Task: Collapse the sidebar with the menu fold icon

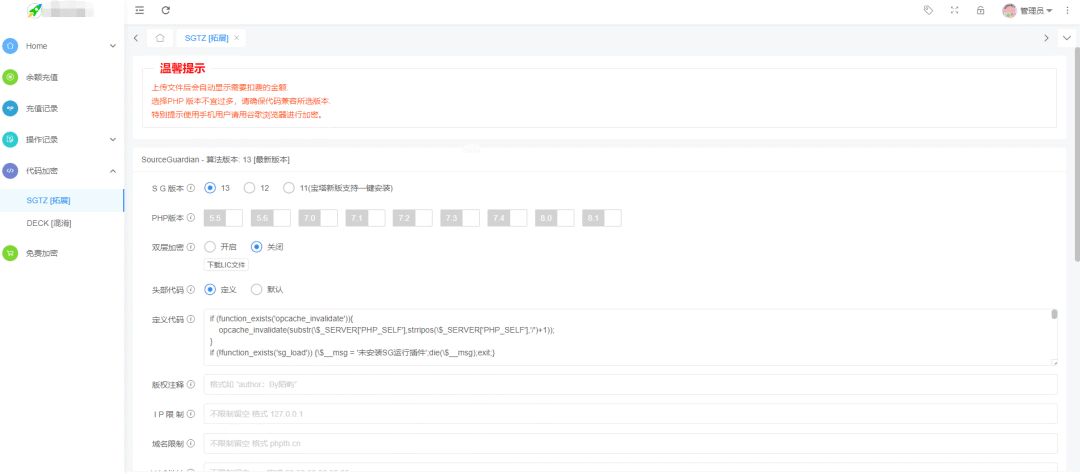Action: coord(140,10)
